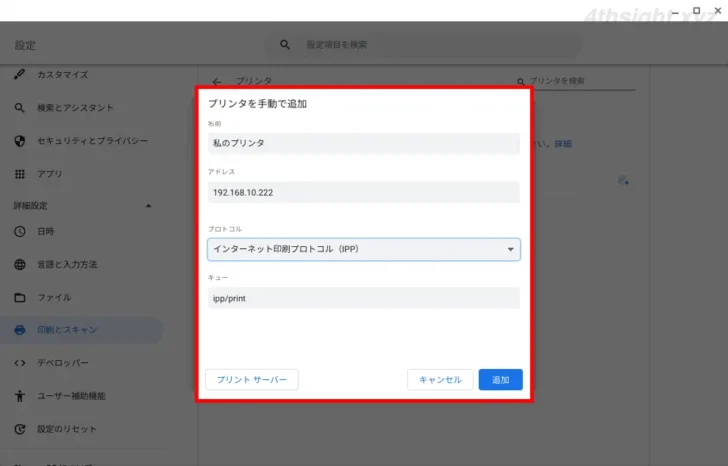728x466 pixels.
Task: Click the Customize paintbrush icon in sidebar
Action: click(20, 74)
